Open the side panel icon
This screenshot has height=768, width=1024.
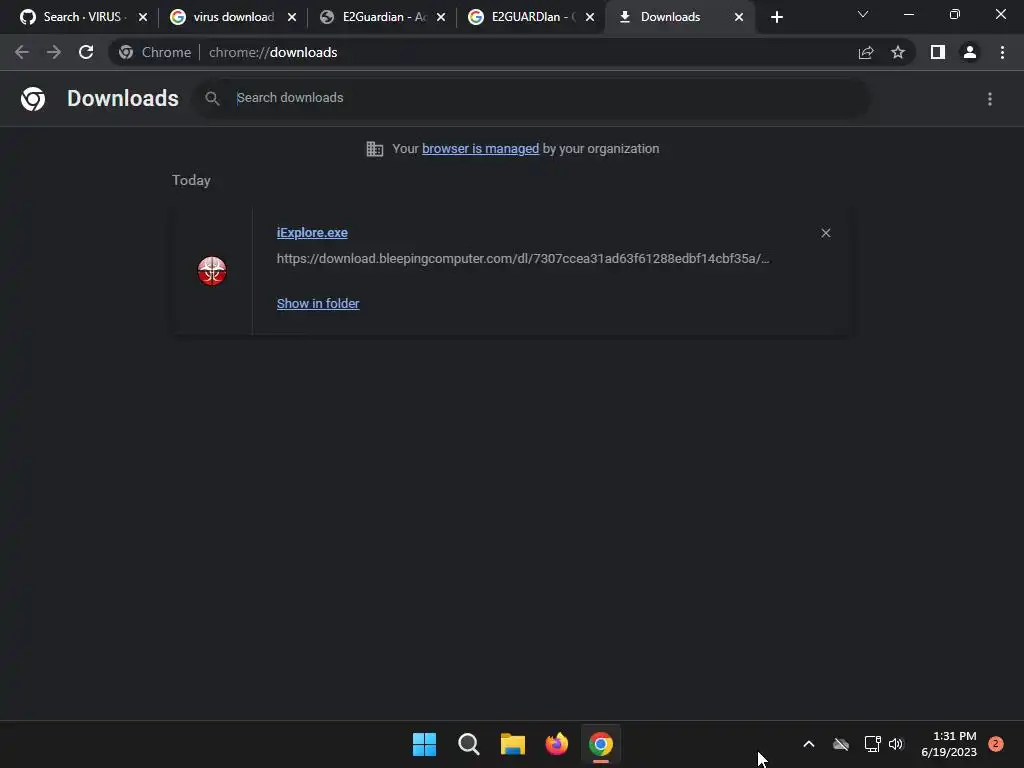tap(938, 52)
